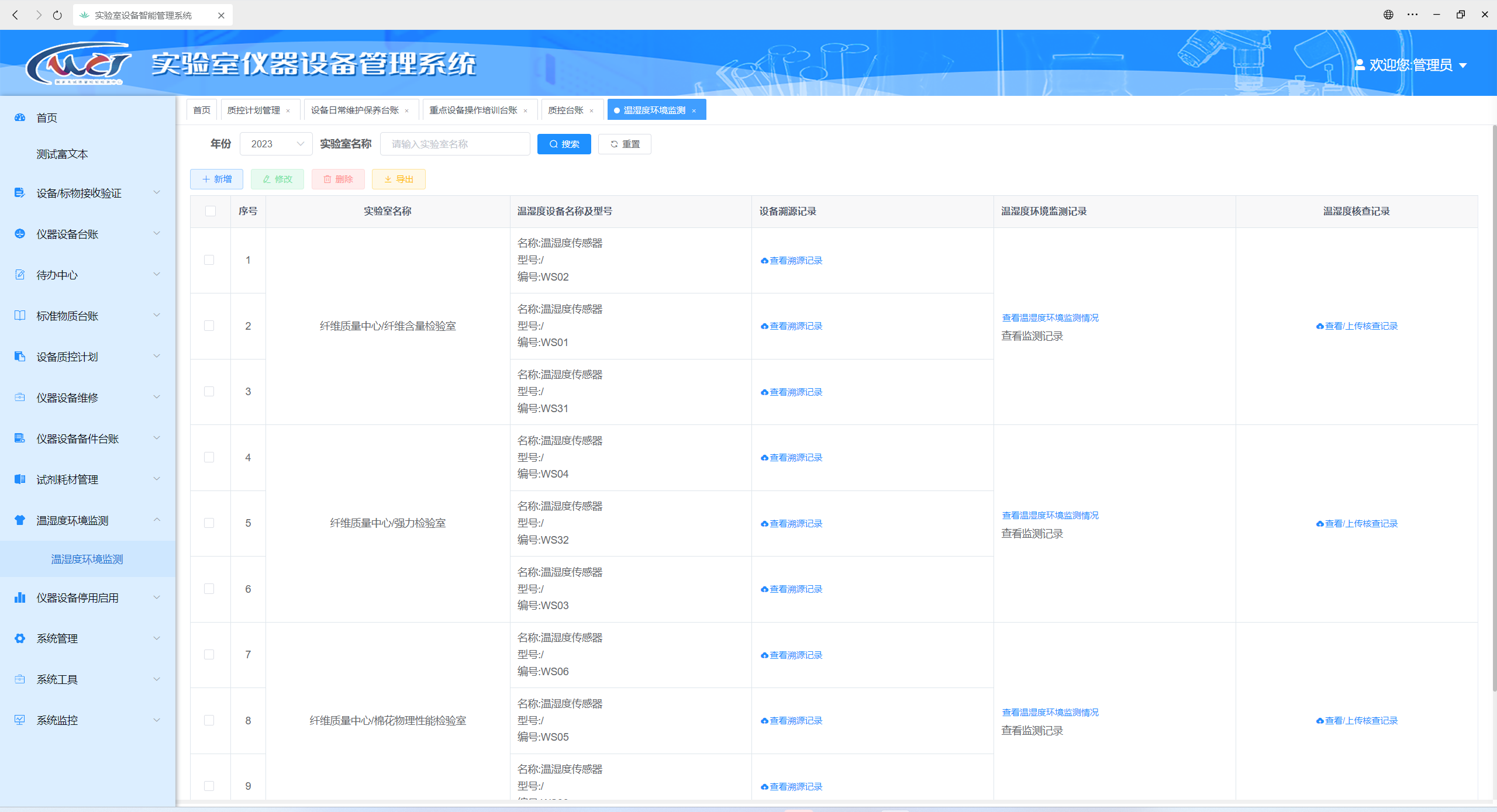Screen dimensions: 1497x812
Task: Collapse the 温湿度环境监测 menu chevron
Action: pyautogui.click(x=157, y=520)
